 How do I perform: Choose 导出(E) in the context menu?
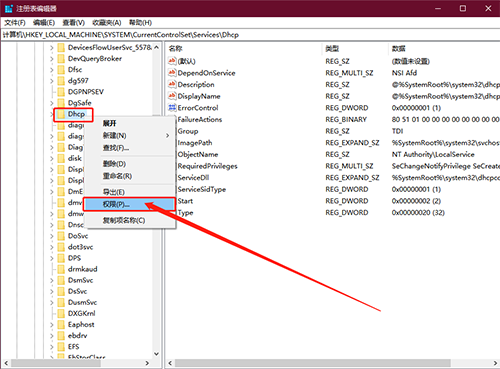coord(130,192)
